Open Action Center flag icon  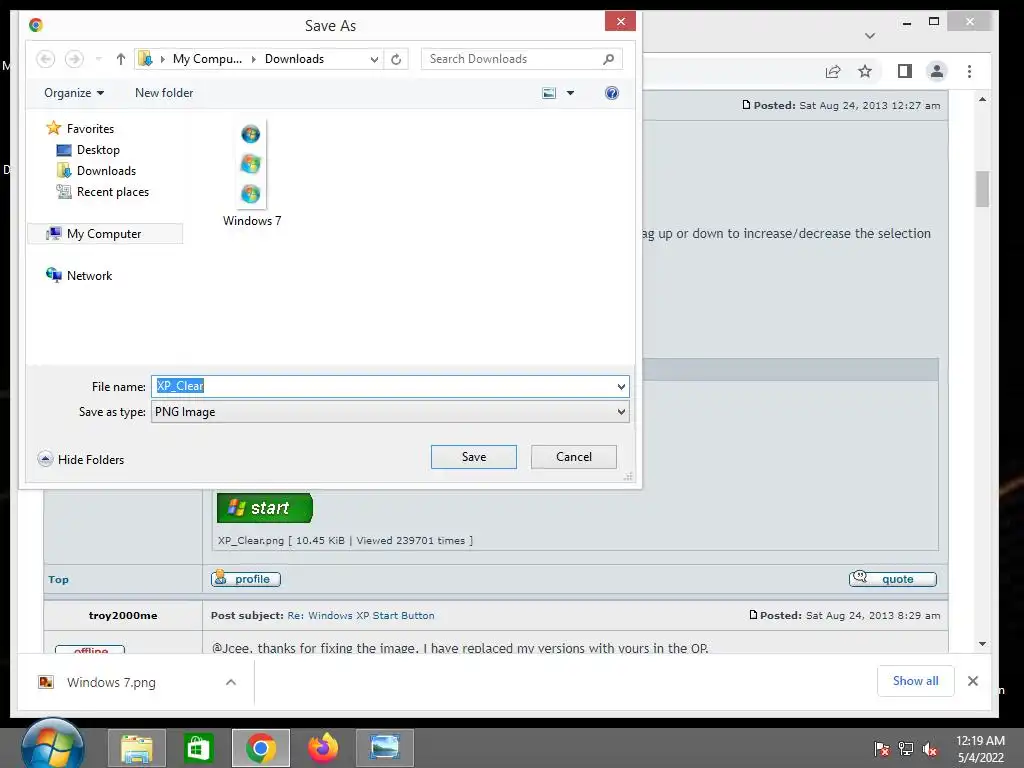tap(881, 749)
